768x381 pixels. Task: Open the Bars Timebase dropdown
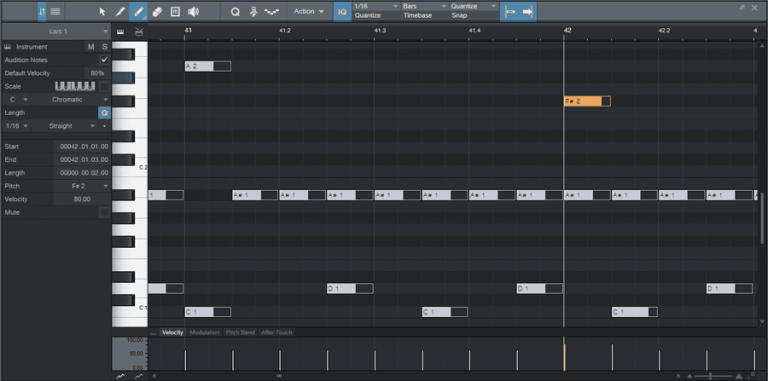425,6
